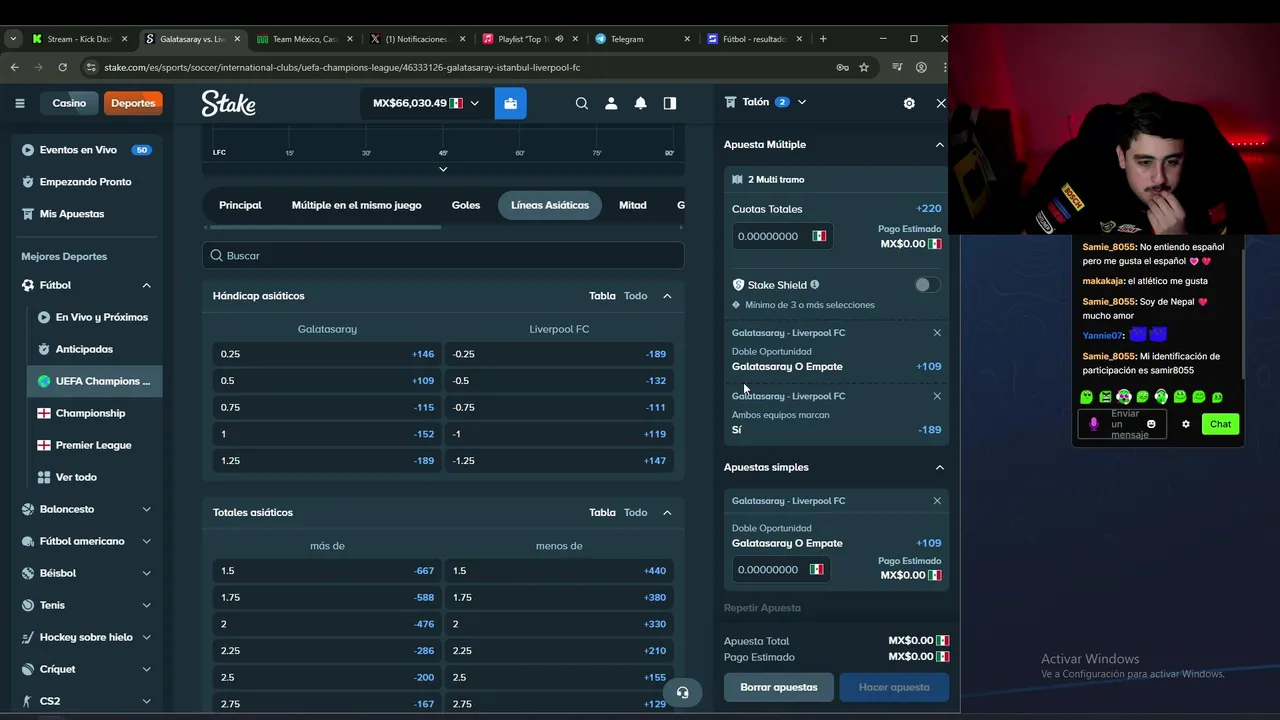Expand the timeline chart chevron

[443, 169]
